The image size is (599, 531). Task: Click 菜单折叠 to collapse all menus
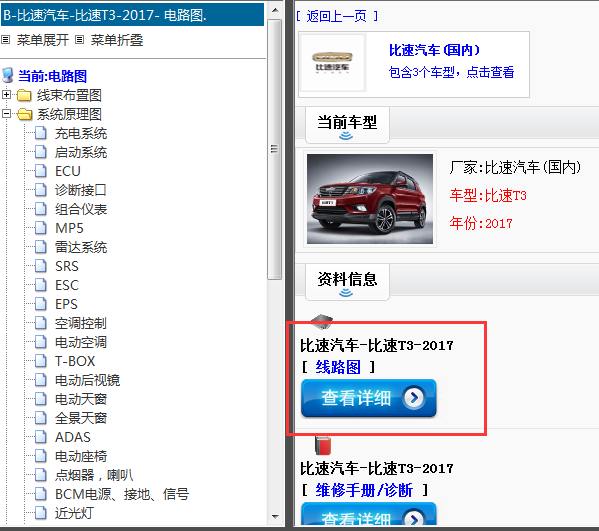point(117,40)
